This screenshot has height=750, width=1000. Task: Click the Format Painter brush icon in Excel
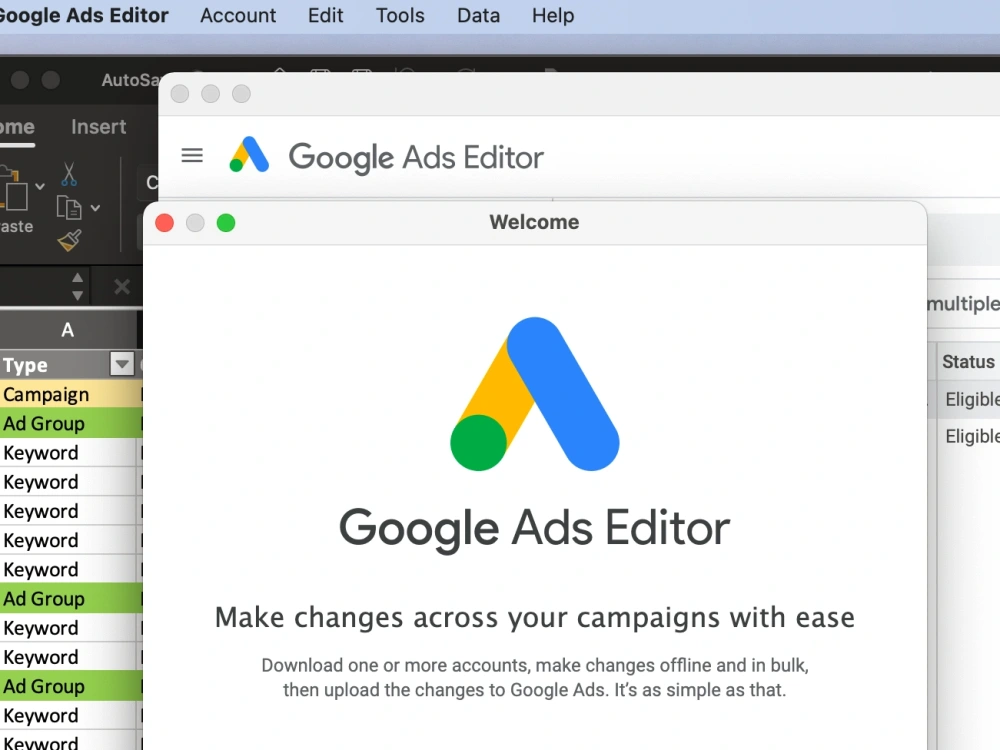69,240
